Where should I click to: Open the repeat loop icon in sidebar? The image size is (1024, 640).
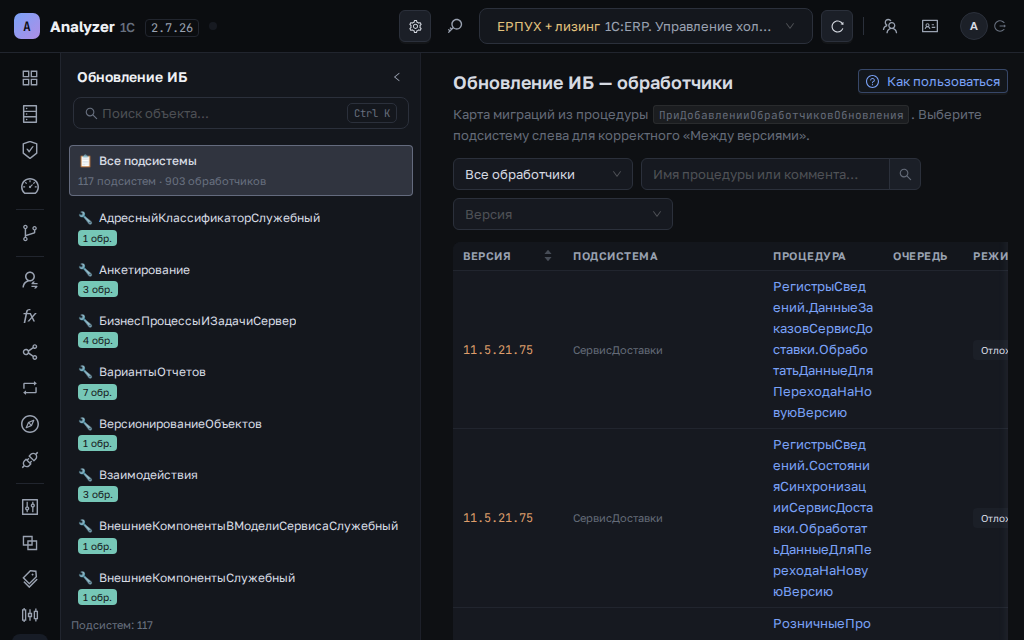coord(30,389)
